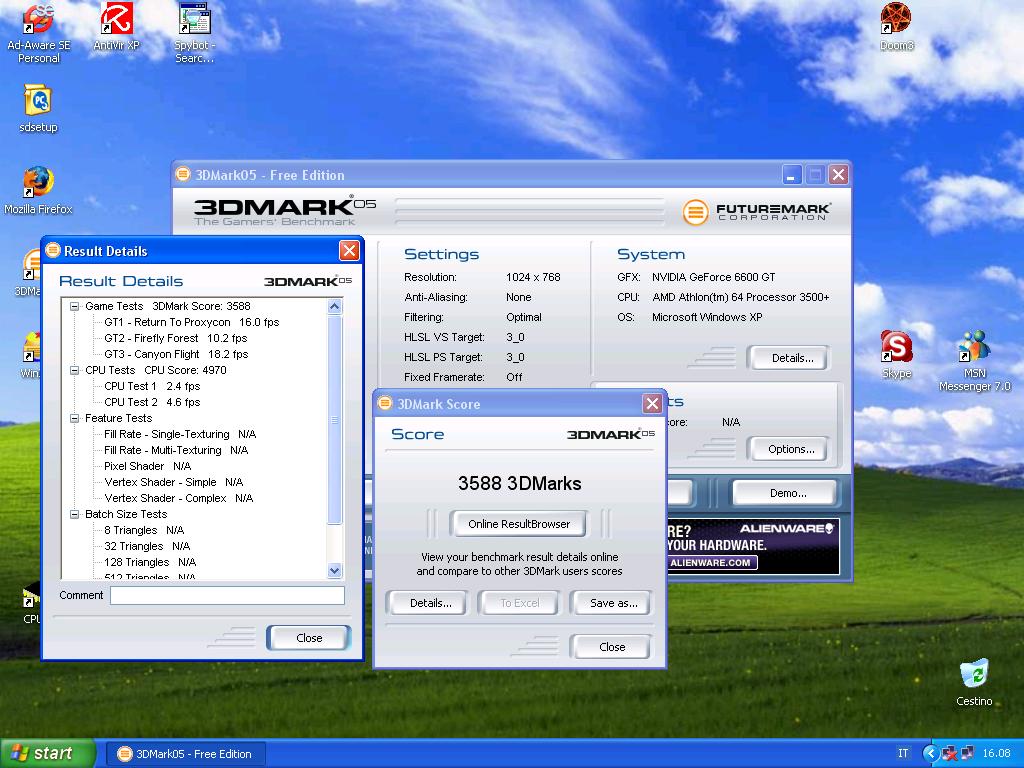
Task: Click the 3DMark Score title bar icon
Action: coord(385,404)
